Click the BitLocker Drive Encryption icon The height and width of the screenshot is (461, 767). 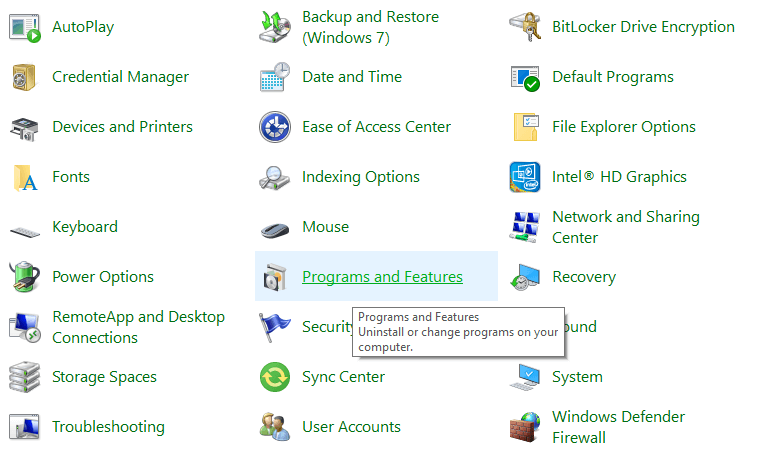click(525, 27)
